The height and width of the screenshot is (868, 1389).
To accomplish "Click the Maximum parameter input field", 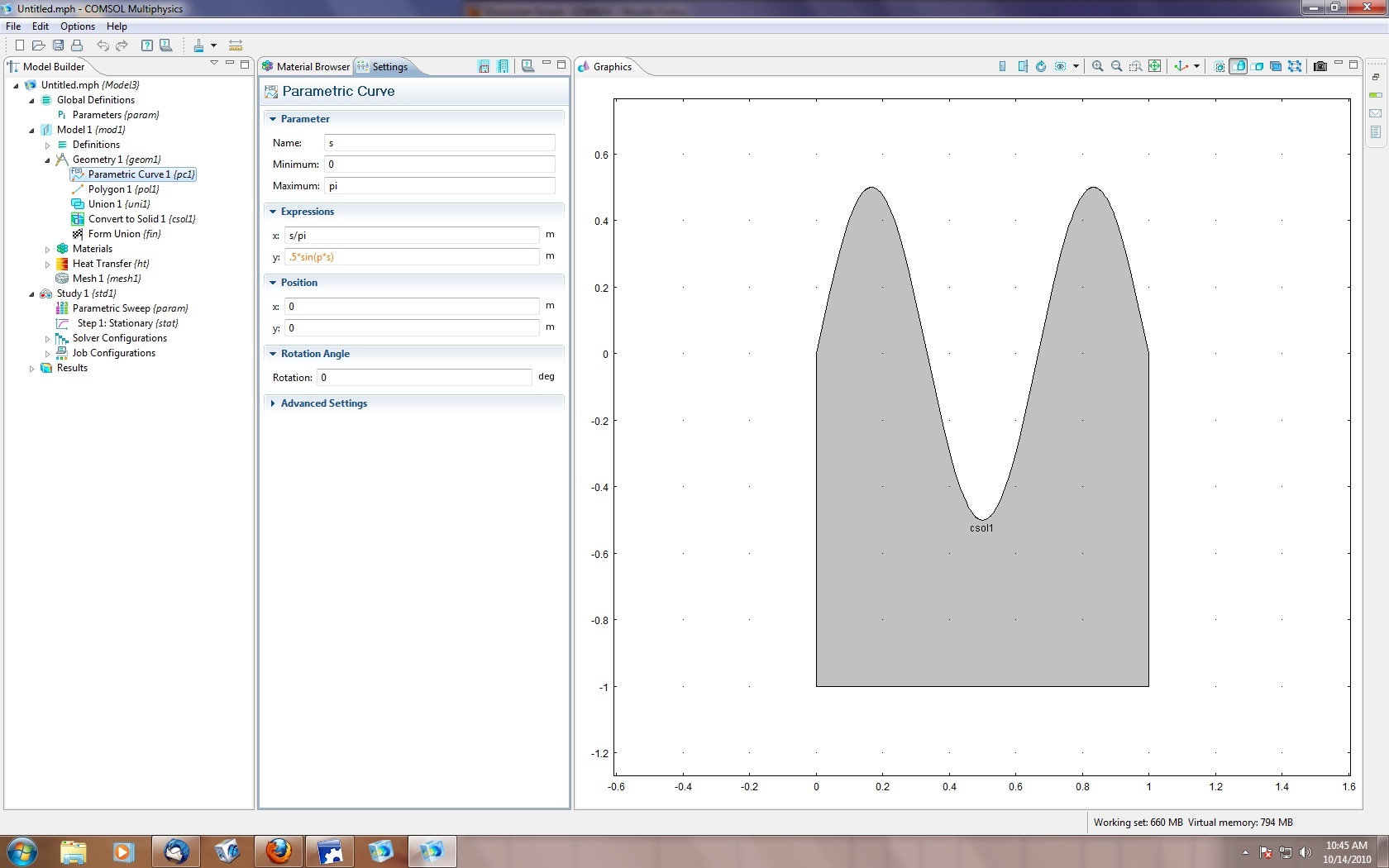I will (439, 186).
